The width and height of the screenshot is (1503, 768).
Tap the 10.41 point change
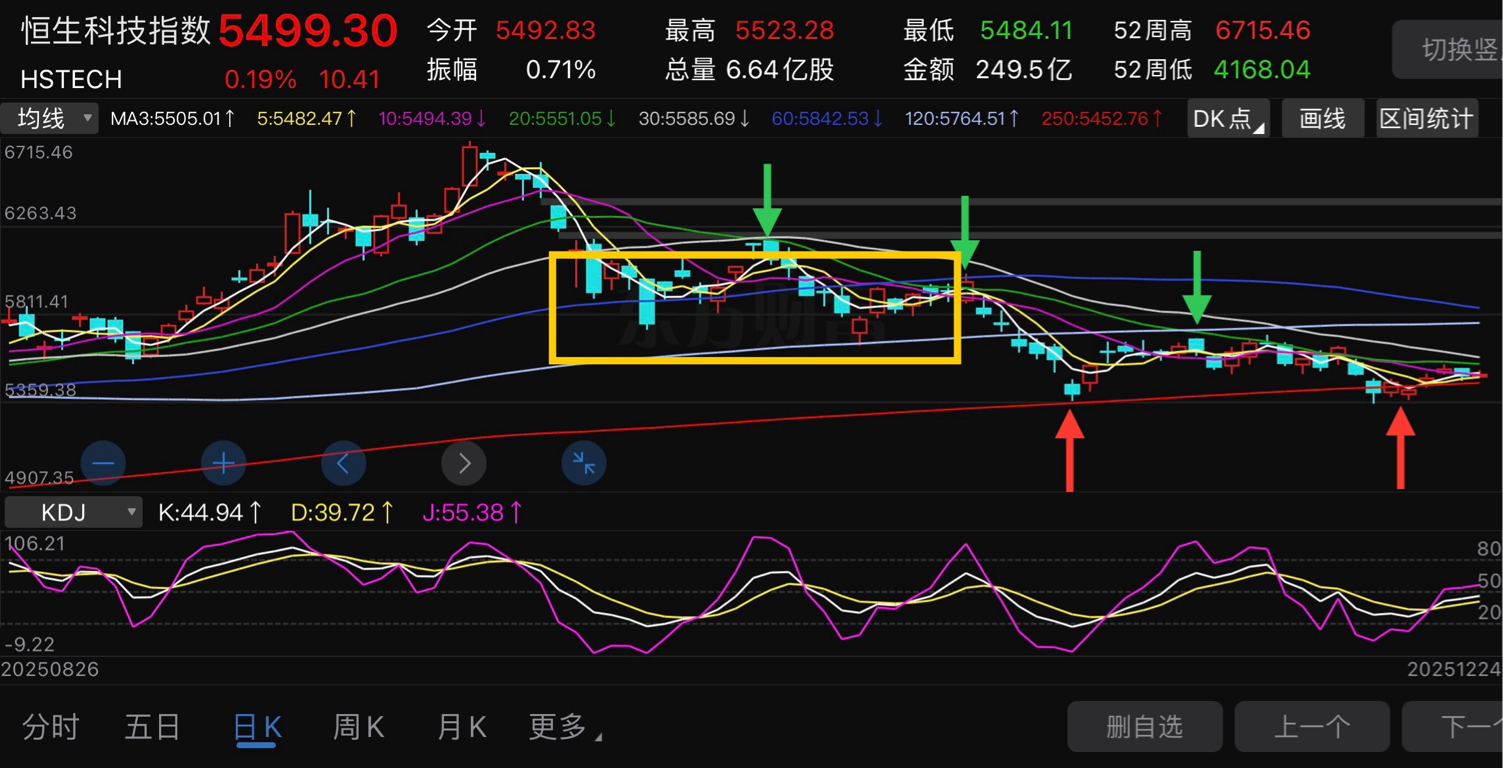[x=350, y=79]
